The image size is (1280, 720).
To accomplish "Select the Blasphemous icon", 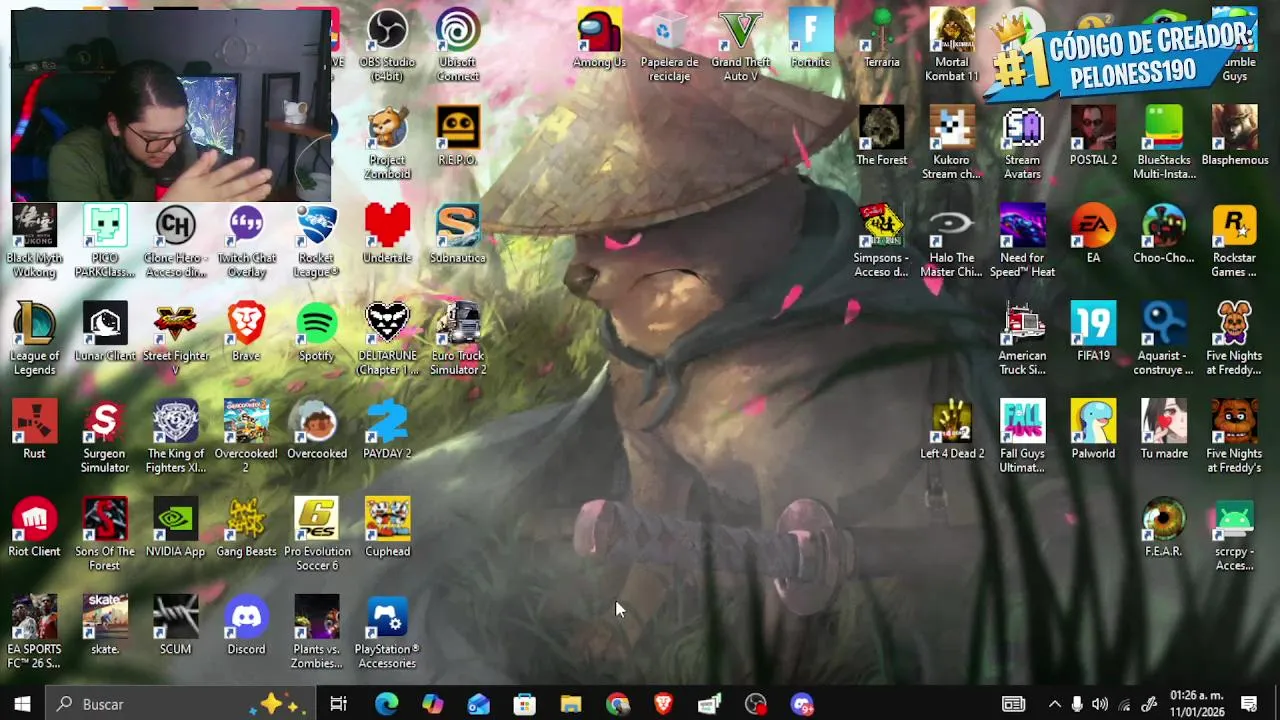I will point(1234,128).
